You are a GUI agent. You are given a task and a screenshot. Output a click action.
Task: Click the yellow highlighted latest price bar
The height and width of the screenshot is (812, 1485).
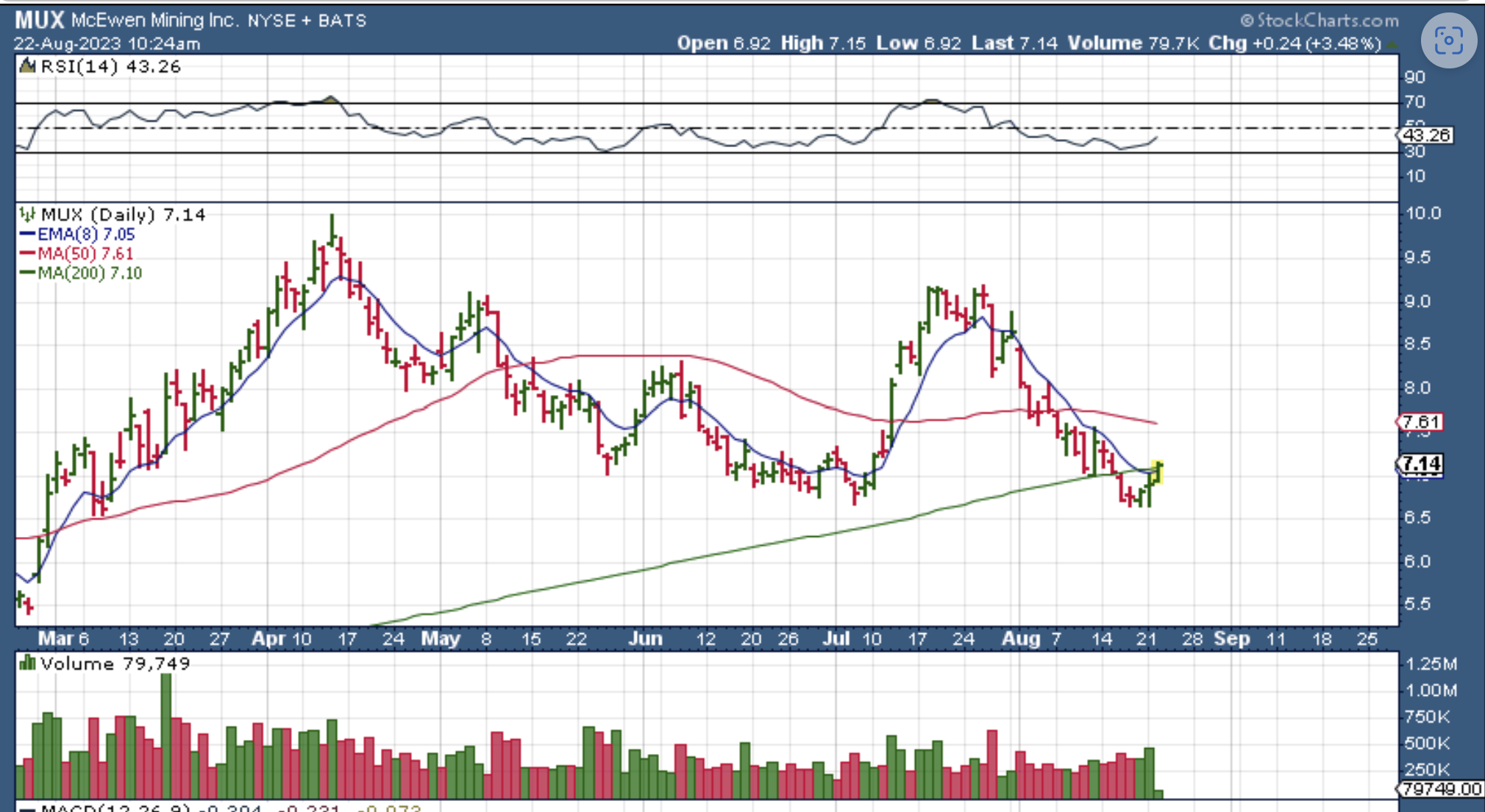point(1157,472)
